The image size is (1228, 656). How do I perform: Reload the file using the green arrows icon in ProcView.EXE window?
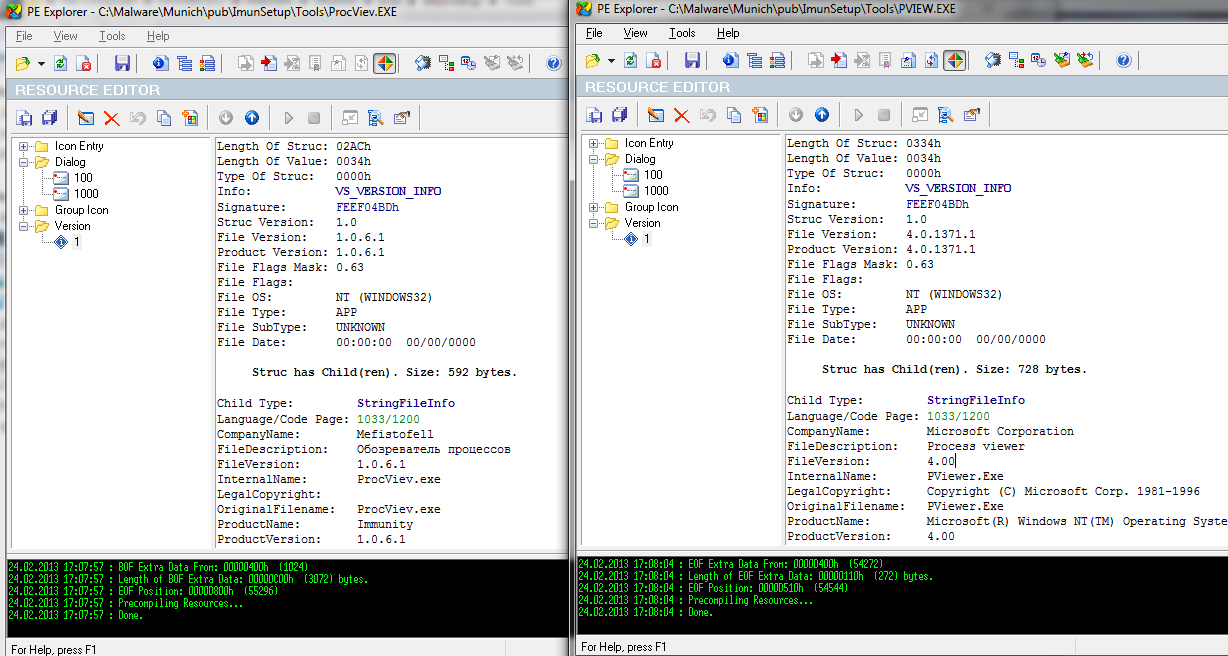[61, 63]
